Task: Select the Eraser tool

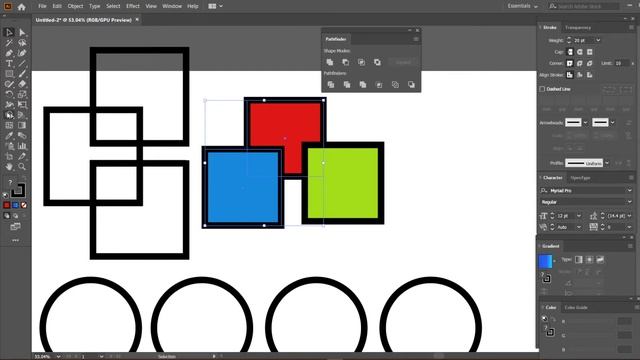Action: [22, 84]
